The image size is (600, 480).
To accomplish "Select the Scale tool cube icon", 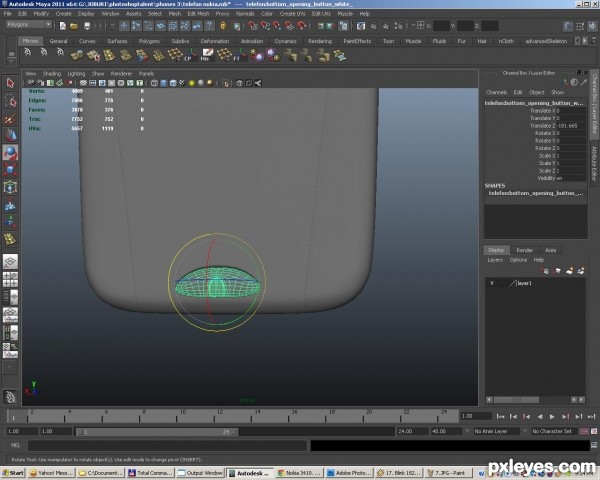I will point(10,170).
